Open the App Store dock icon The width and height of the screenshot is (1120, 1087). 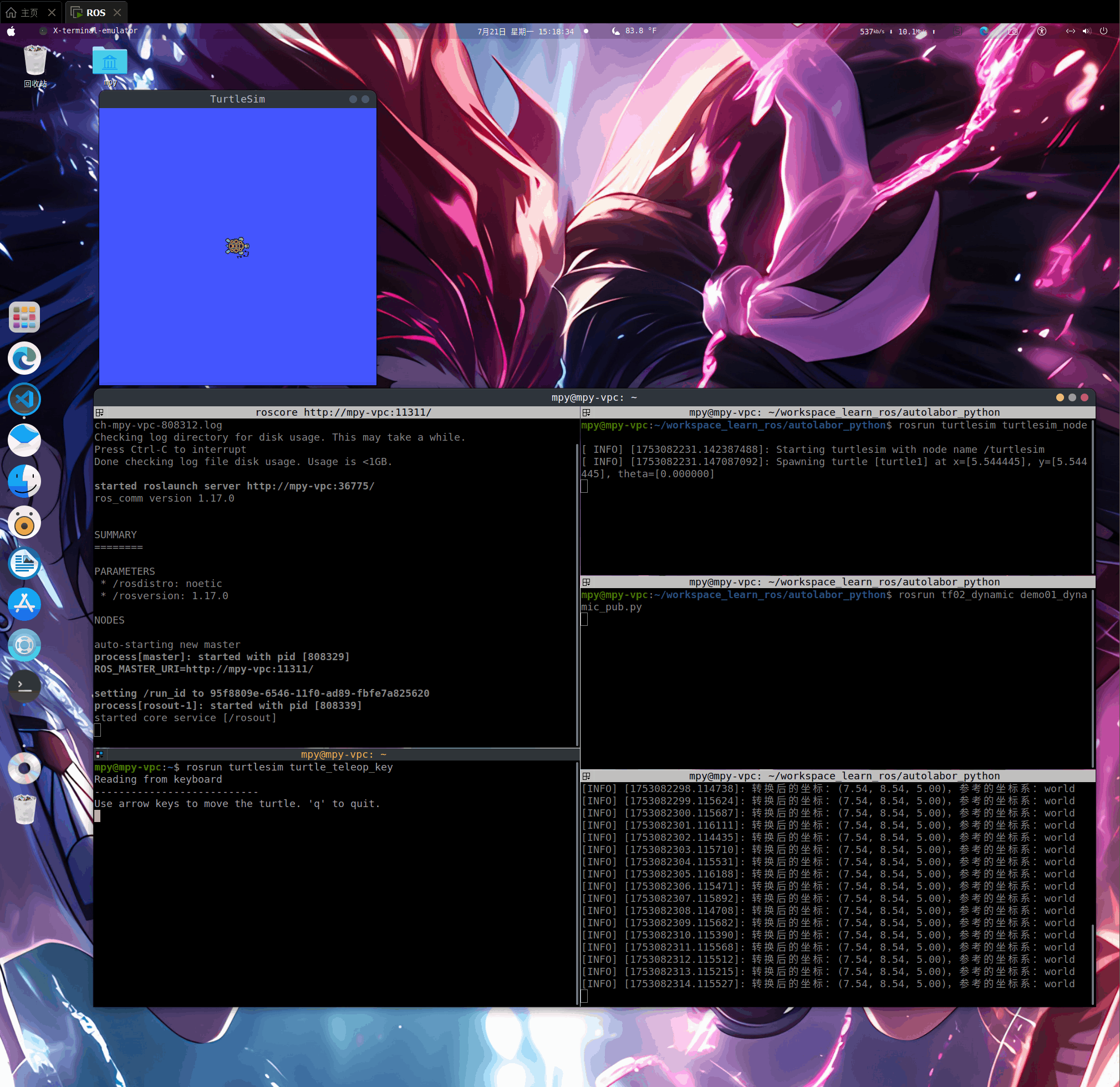click(24, 604)
